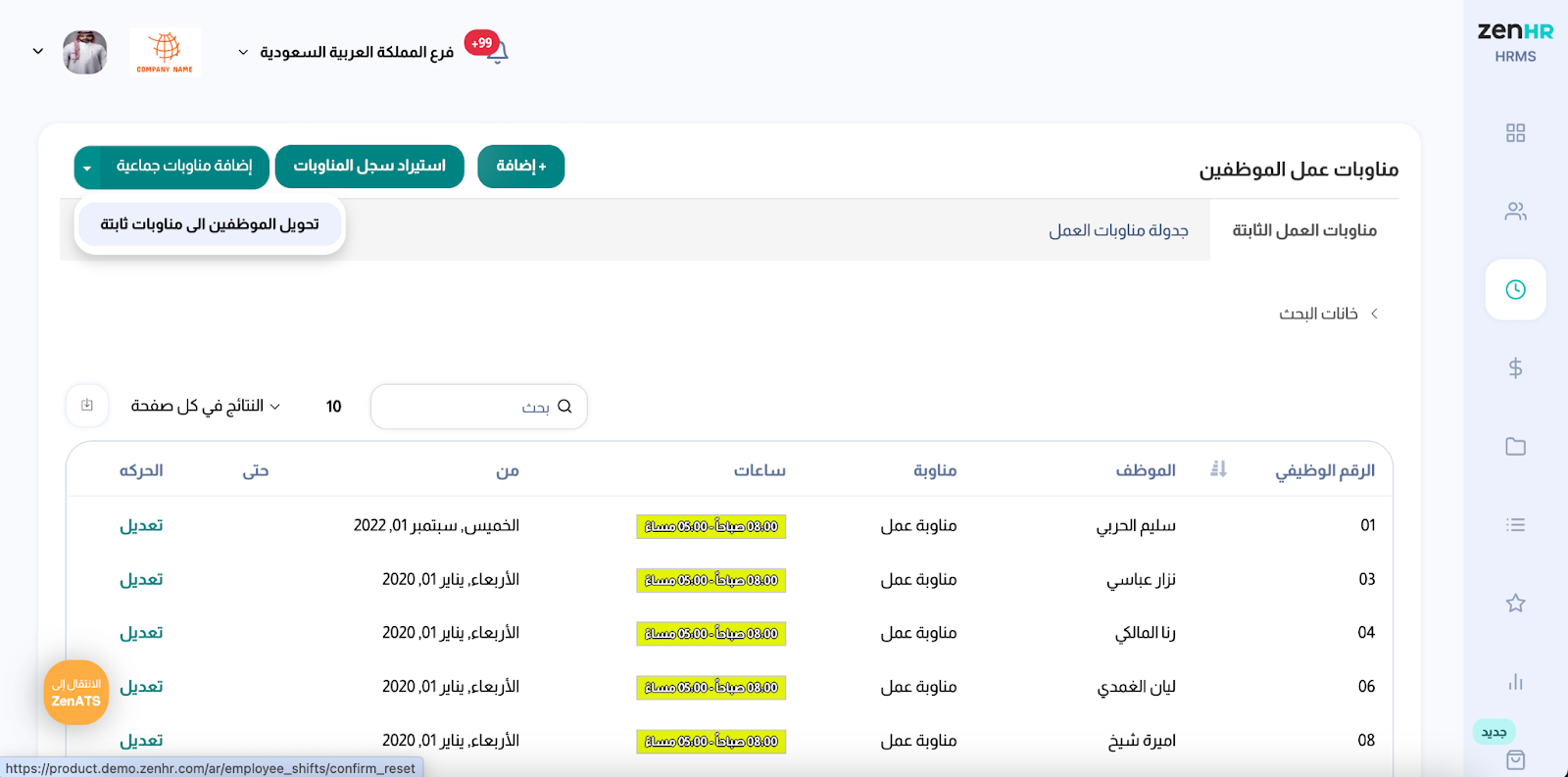Switch to مناوبات العمل الثابتة tab
Image resolution: width=1568 pixels, height=777 pixels.
coord(1304,230)
